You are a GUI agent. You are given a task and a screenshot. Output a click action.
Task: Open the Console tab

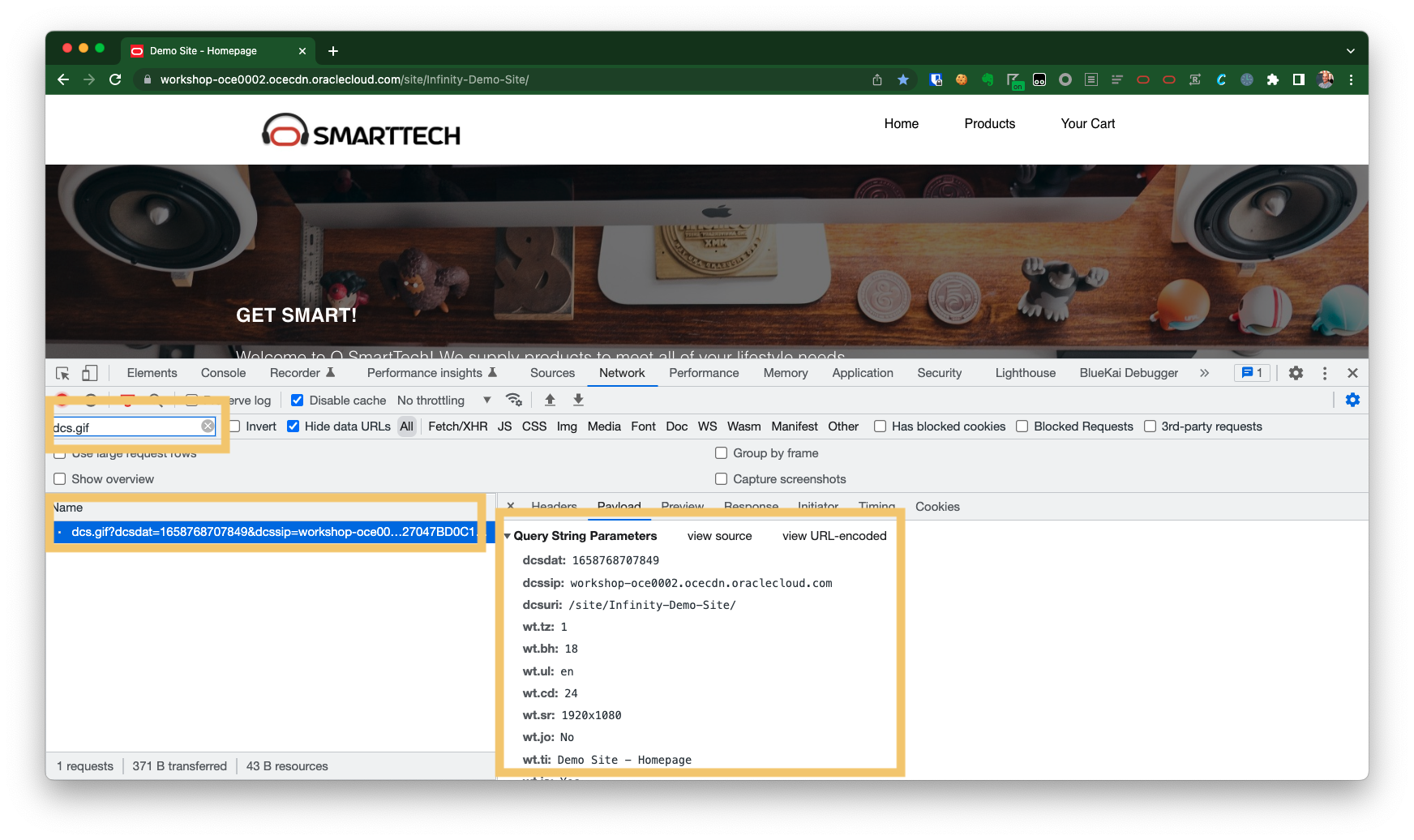tap(223, 373)
